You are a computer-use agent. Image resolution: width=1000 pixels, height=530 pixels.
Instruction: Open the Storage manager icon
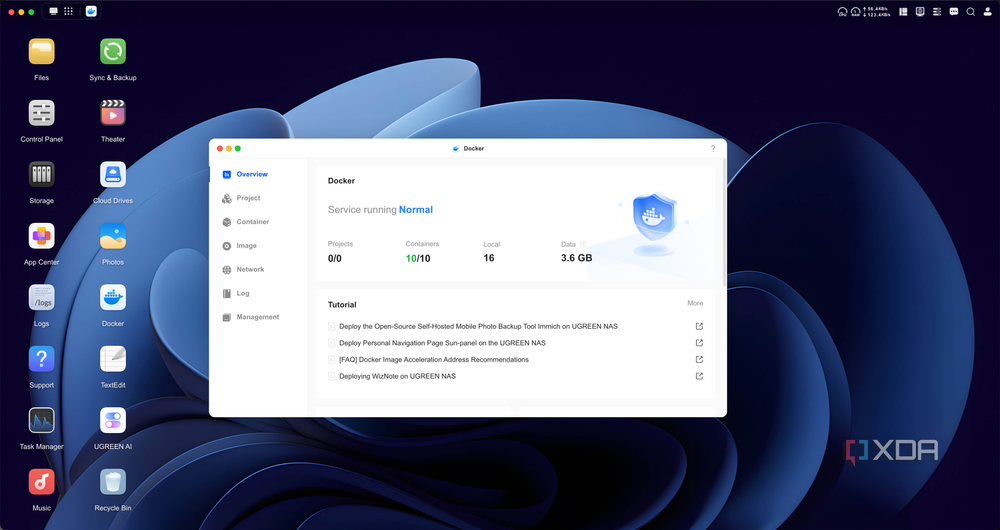(x=41, y=174)
